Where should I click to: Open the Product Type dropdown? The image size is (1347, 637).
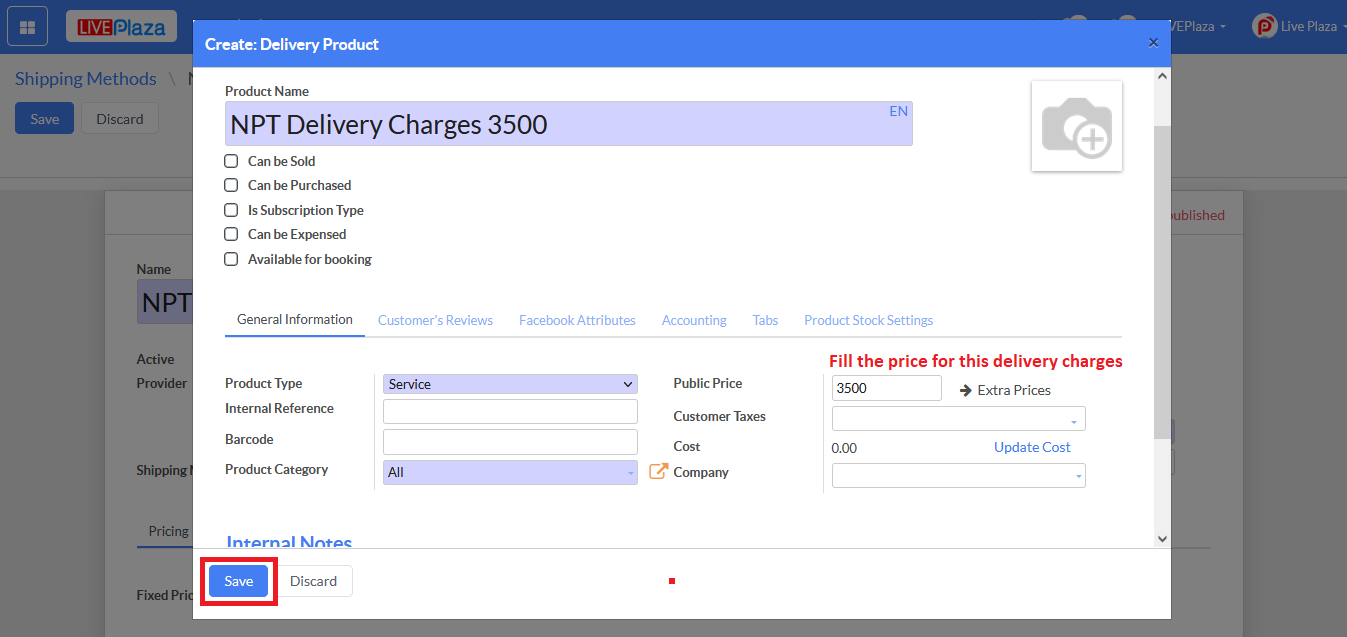[x=510, y=384]
